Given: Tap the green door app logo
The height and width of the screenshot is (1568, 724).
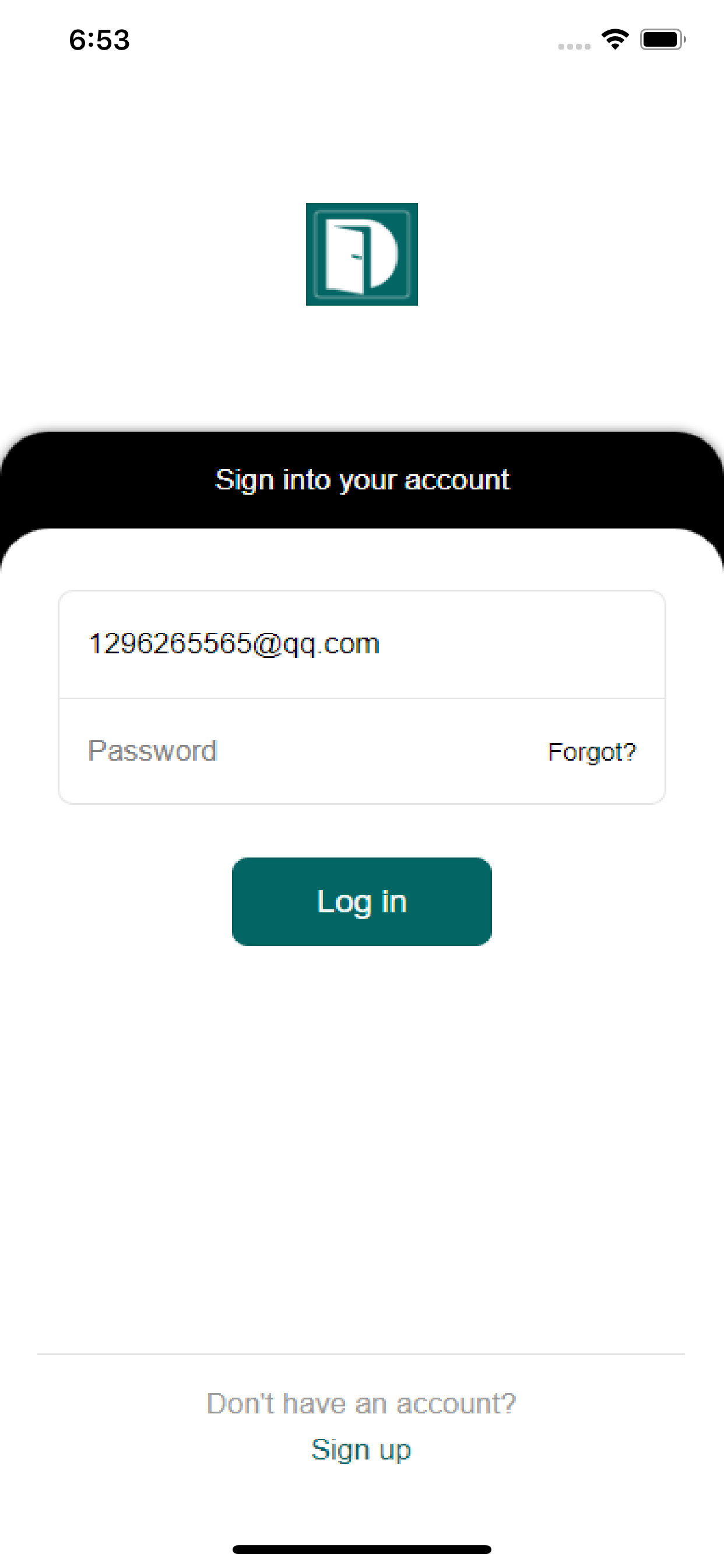Looking at the screenshot, I should [361, 254].
